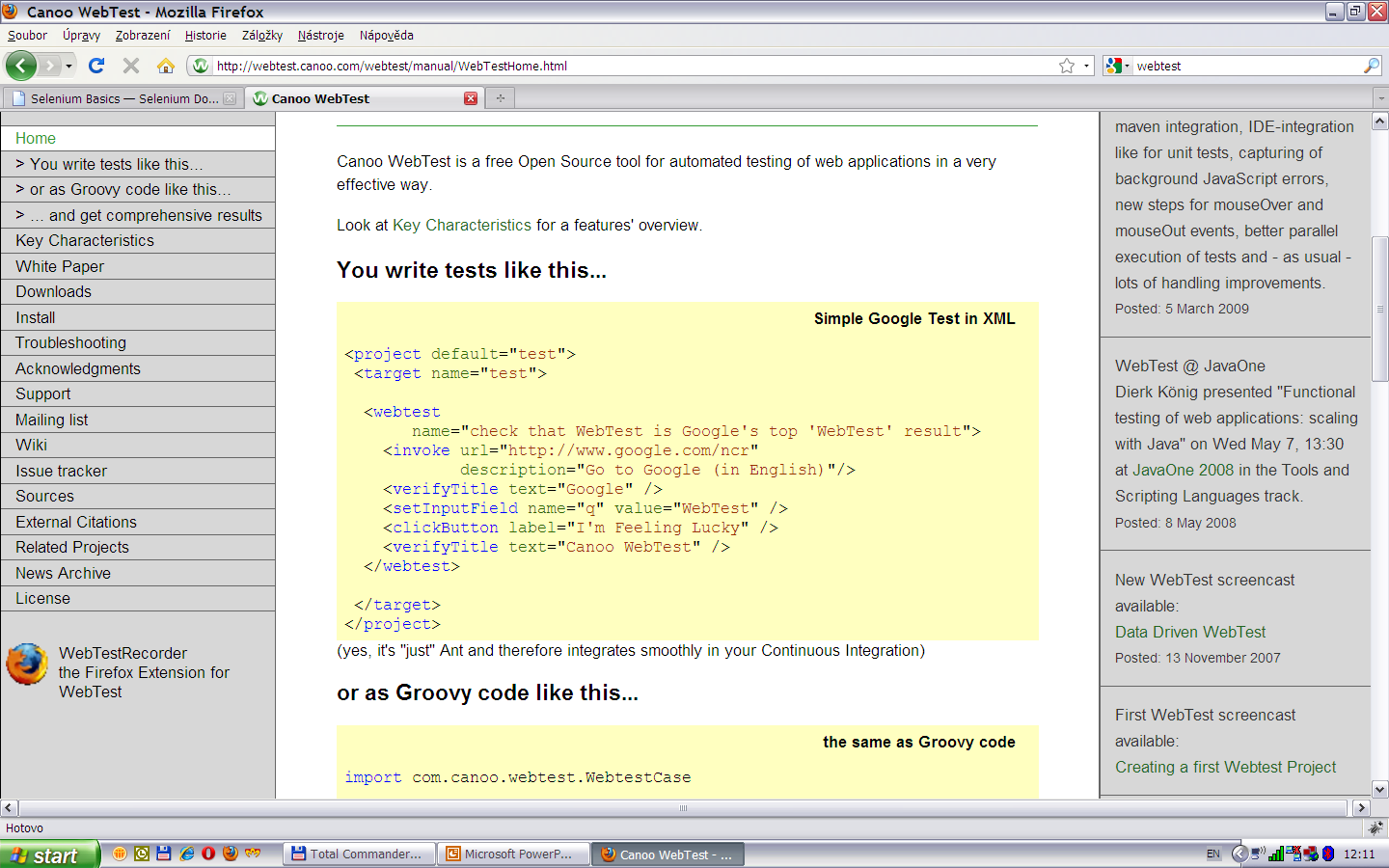The height and width of the screenshot is (868, 1389).
Task: Open Issue tracker in the sidebar
Action: 138,471
